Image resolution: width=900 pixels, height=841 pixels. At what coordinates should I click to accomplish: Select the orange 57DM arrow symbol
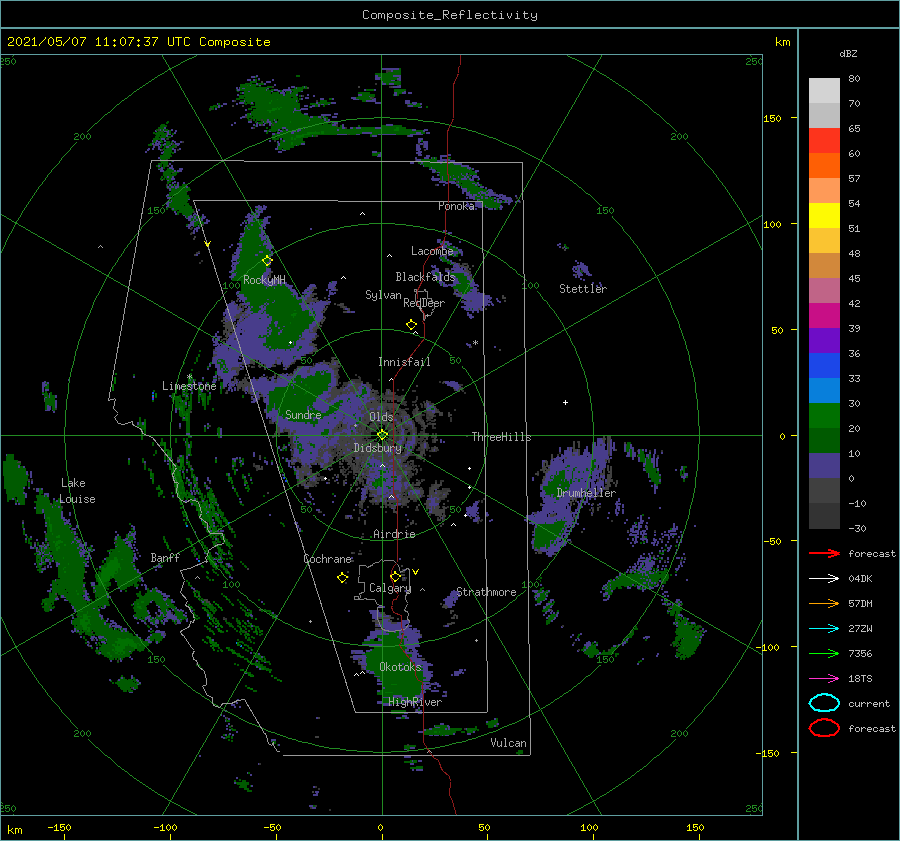pyautogui.click(x=824, y=603)
